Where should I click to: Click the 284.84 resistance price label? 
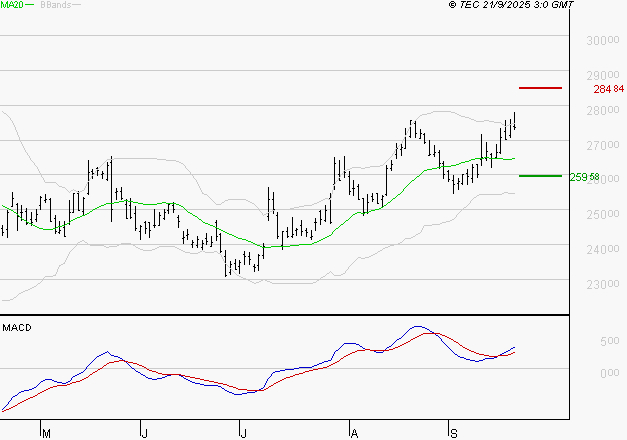[601, 89]
